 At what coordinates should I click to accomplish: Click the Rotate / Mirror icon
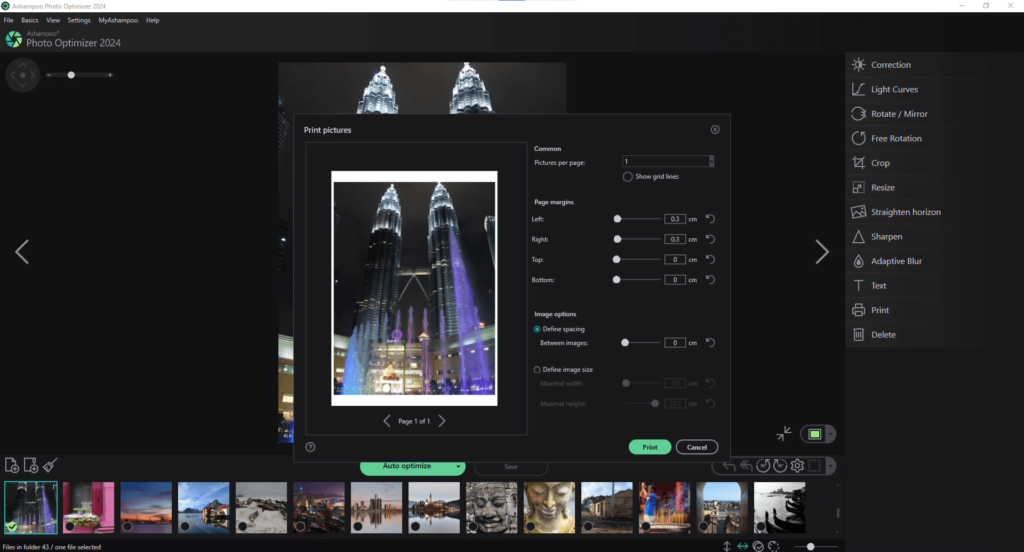pyautogui.click(x=858, y=114)
